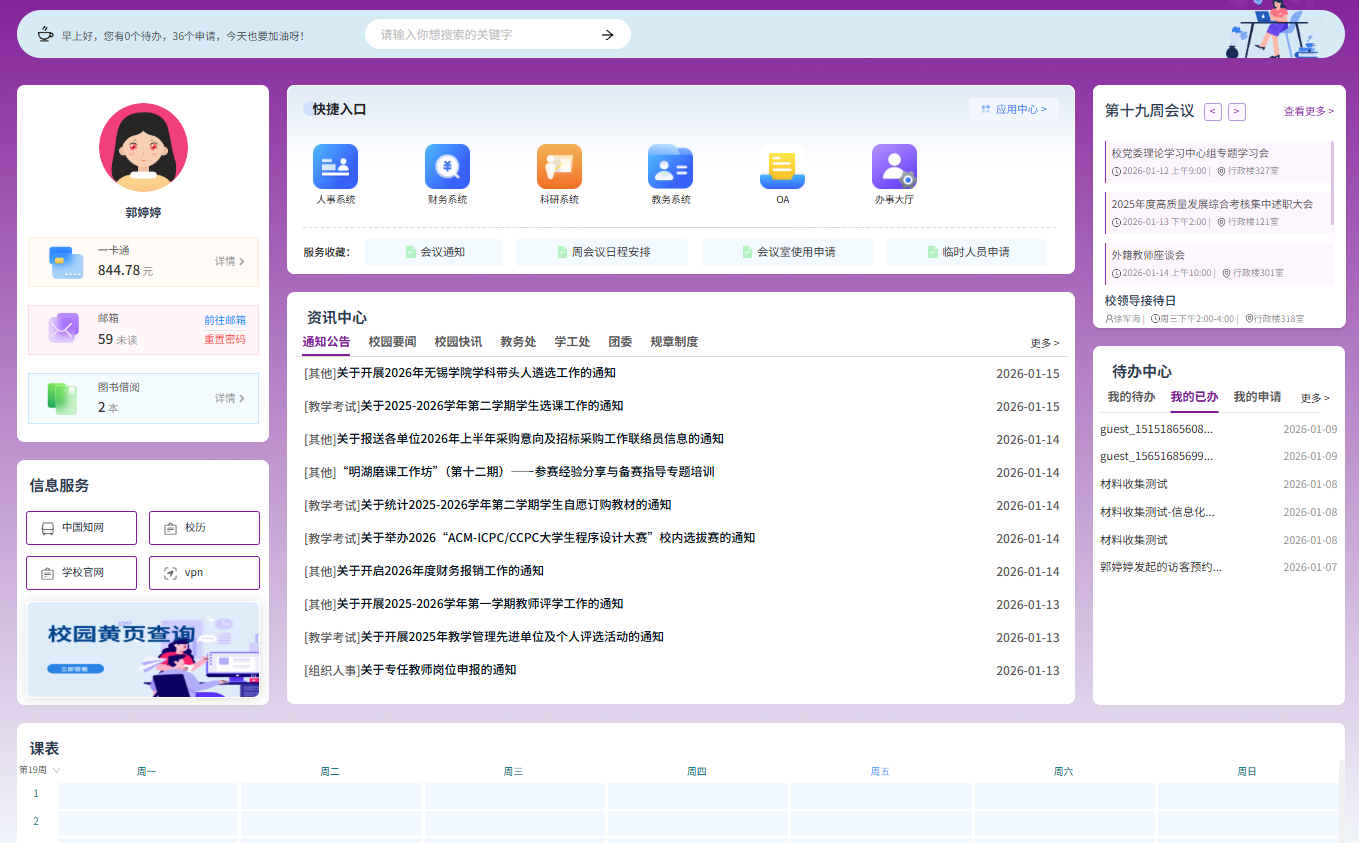1359x843 pixels.
Task: Expand 一卡通 详情 chevron
Action: (241, 262)
